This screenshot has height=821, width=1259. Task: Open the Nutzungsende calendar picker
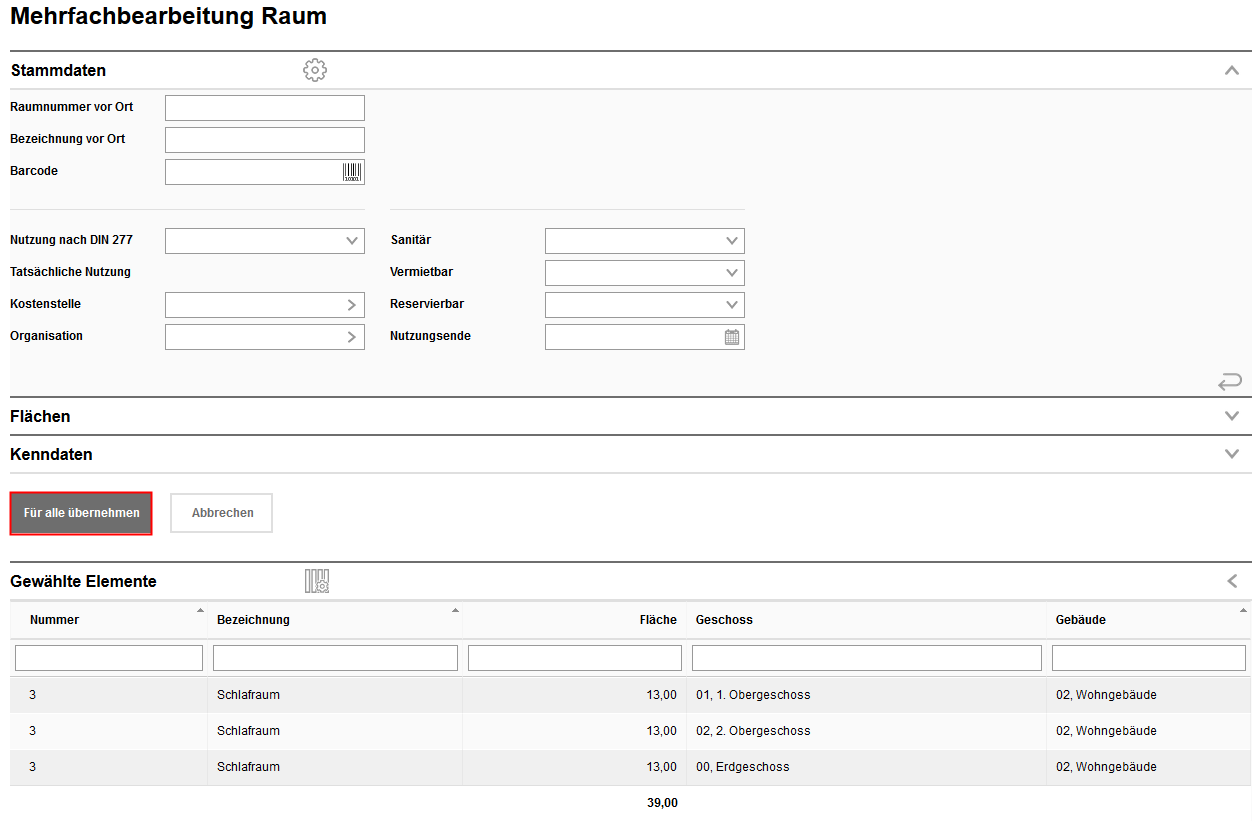pos(732,337)
